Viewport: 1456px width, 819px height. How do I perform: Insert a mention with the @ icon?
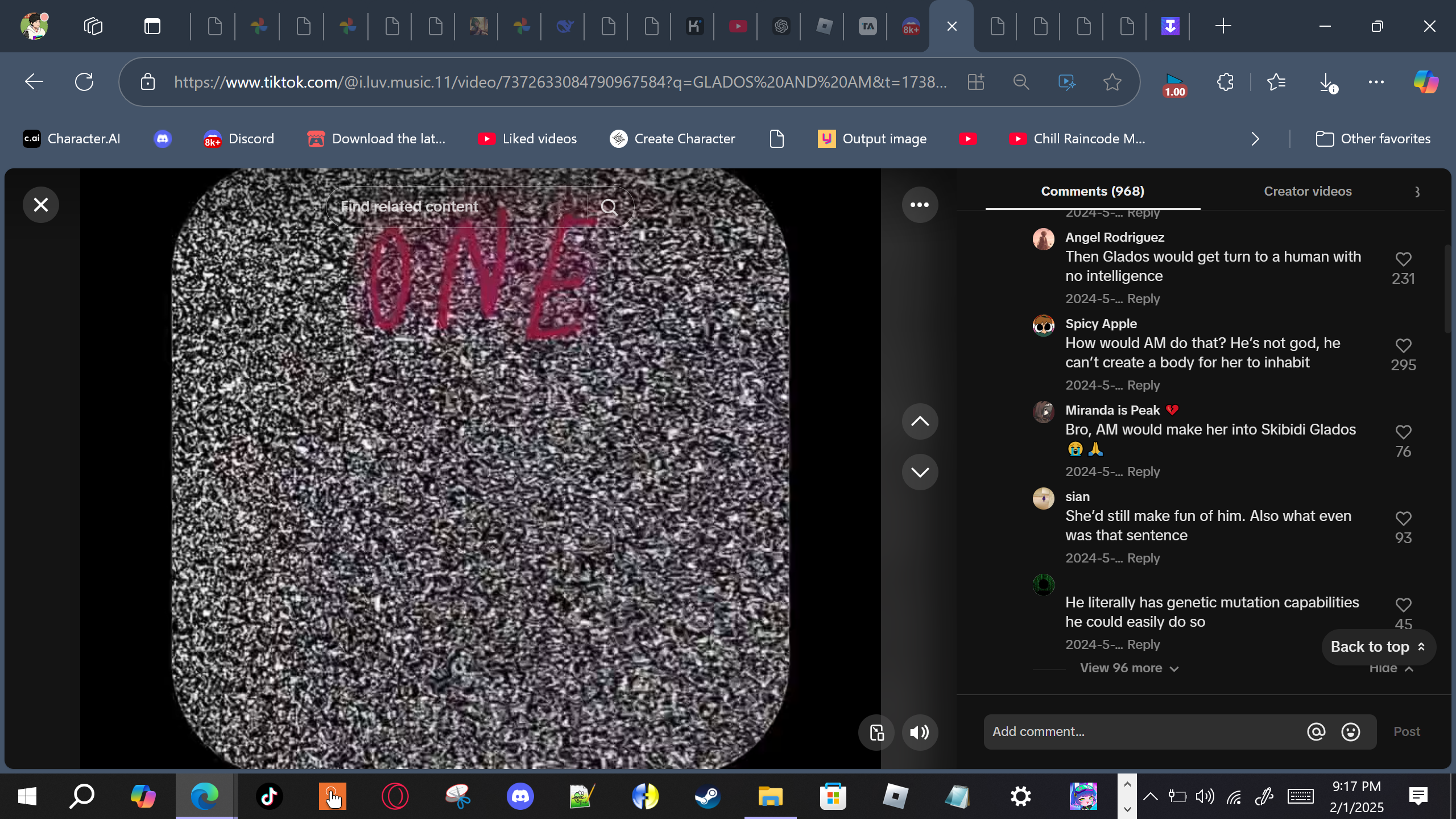point(1316,732)
